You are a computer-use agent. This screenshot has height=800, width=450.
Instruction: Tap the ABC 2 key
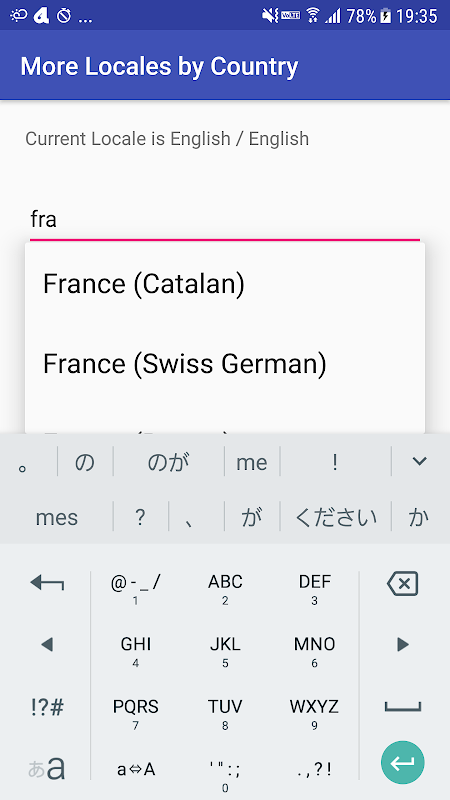225,588
